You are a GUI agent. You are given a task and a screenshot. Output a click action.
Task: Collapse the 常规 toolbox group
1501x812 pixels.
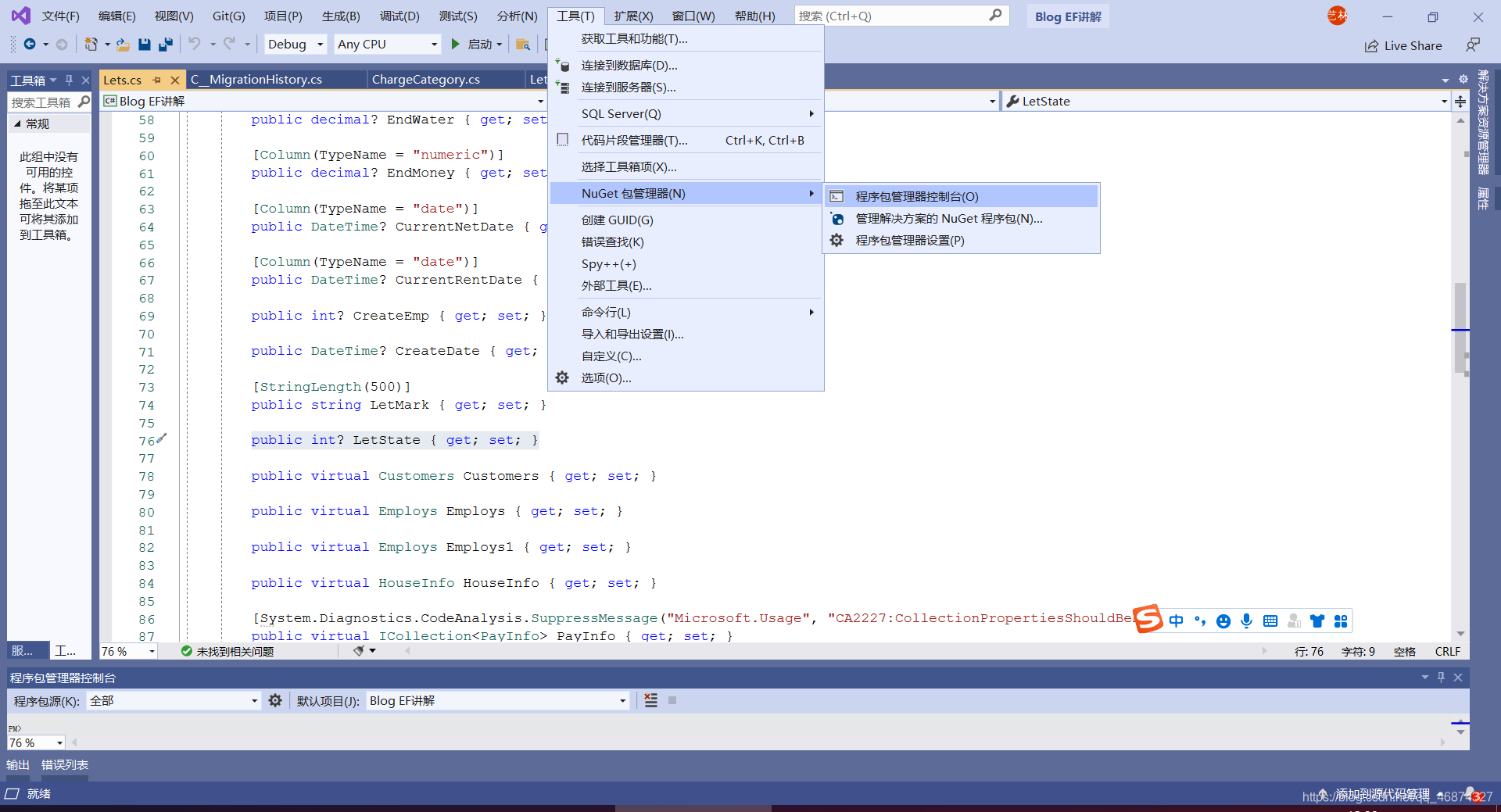coord(17,123)
